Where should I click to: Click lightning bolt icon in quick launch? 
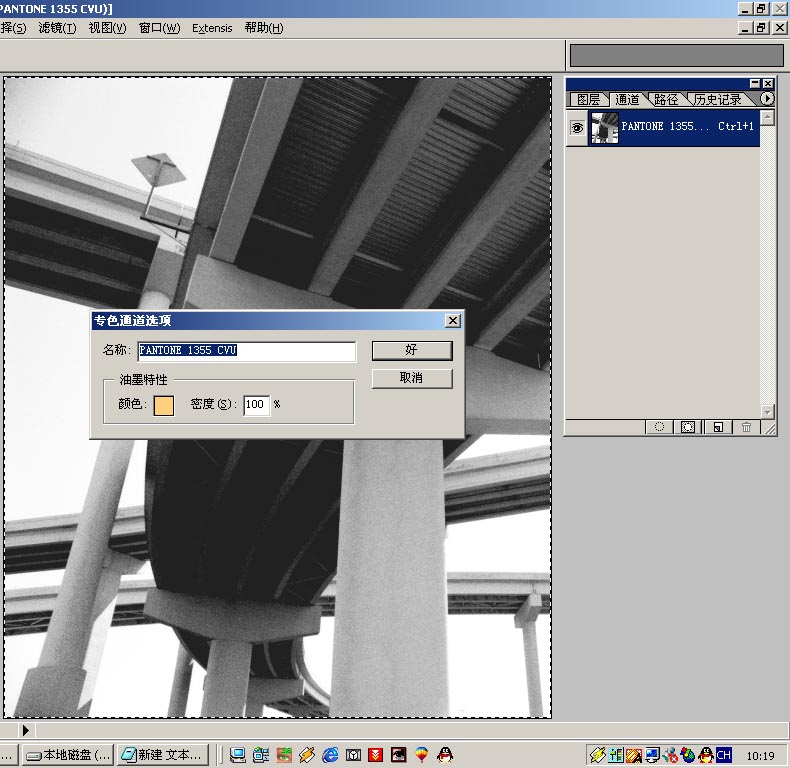307,754
